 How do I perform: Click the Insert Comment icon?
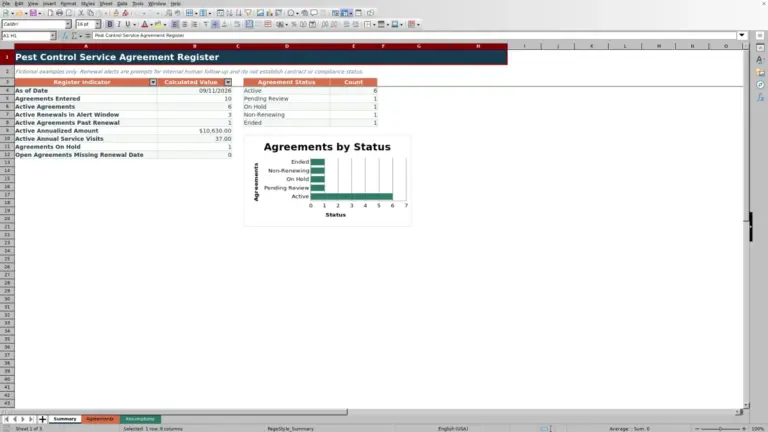(x=314, y=13)
